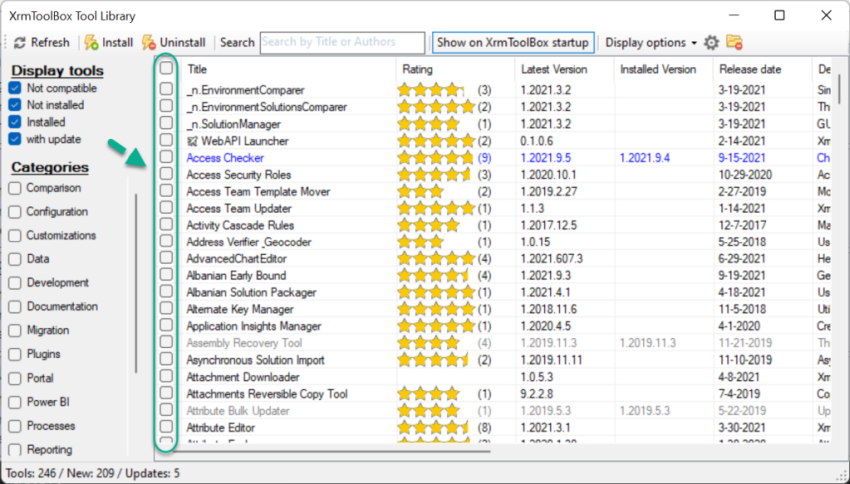This screenshot has height=484, width=850.
Task: Select Attachment Downloader title
Action: 243,377
